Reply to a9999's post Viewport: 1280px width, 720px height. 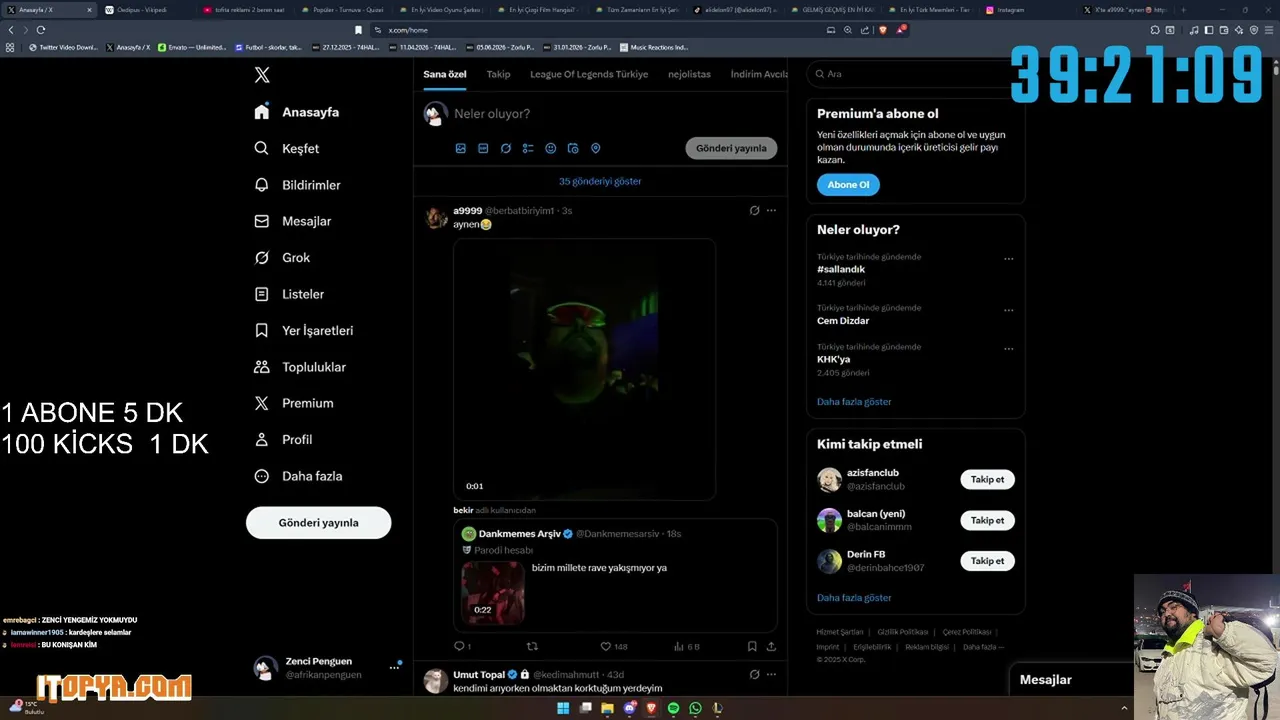point(462,646)
